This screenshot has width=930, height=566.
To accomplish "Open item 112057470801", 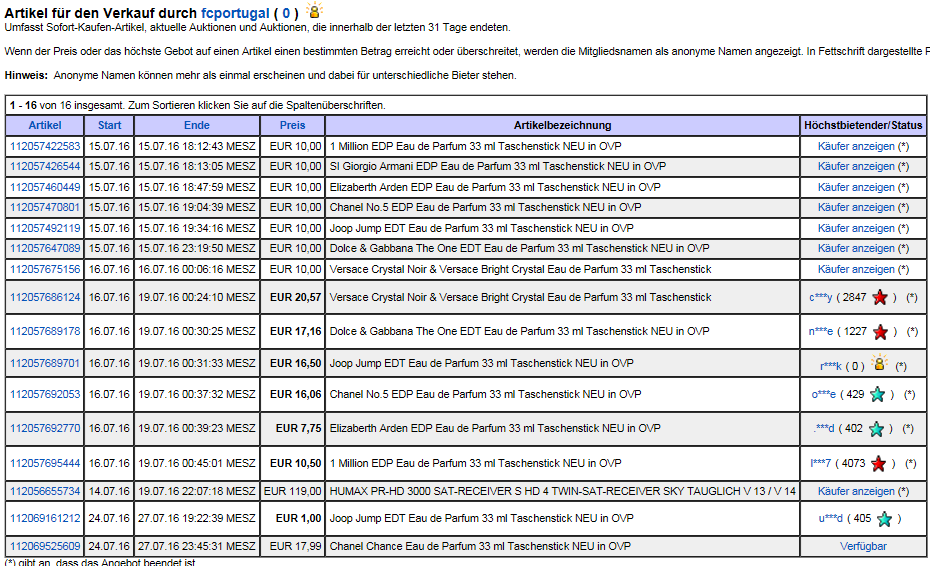I will [45, 207].
